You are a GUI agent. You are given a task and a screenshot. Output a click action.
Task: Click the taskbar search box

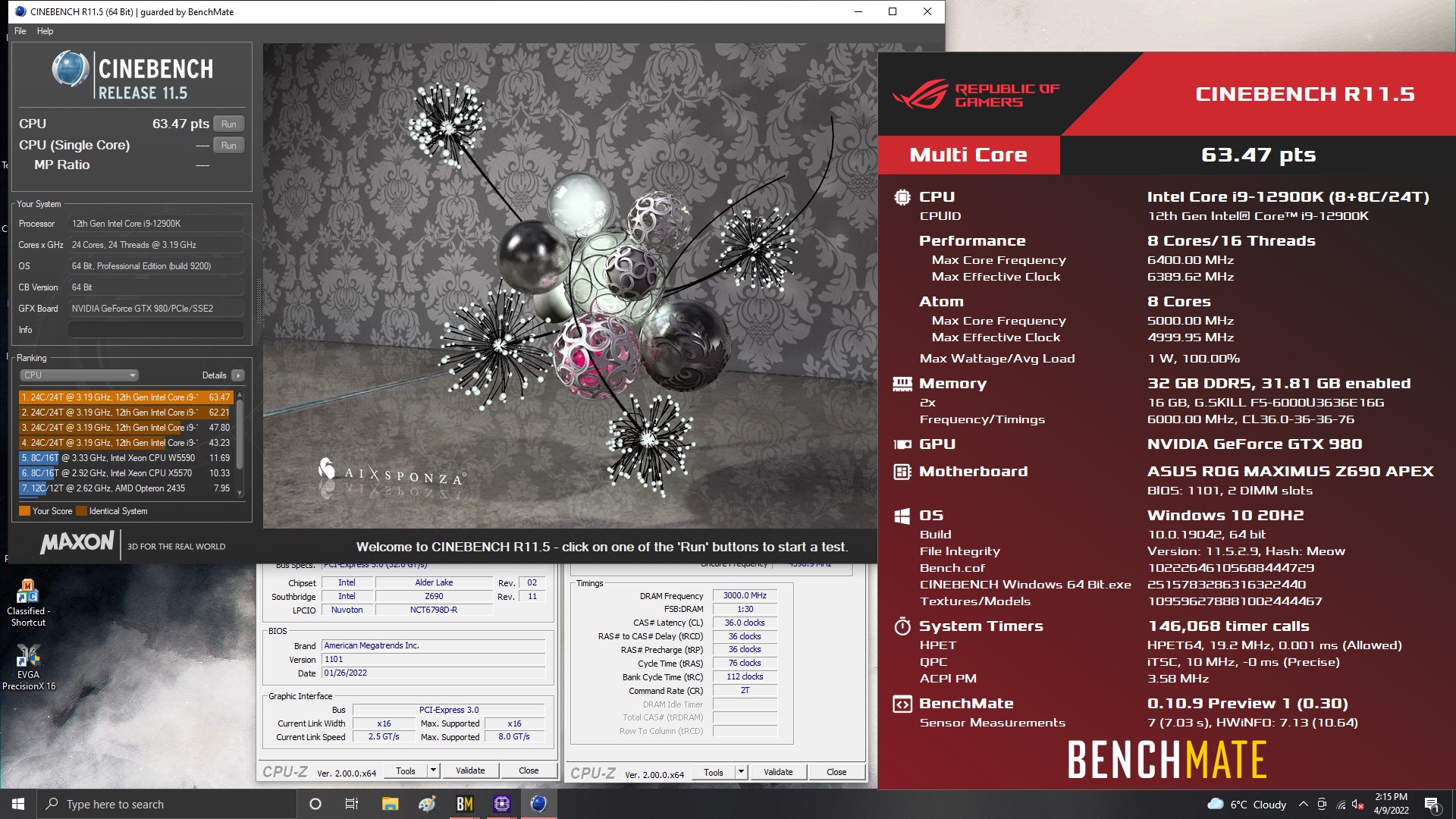click(167, 804)
